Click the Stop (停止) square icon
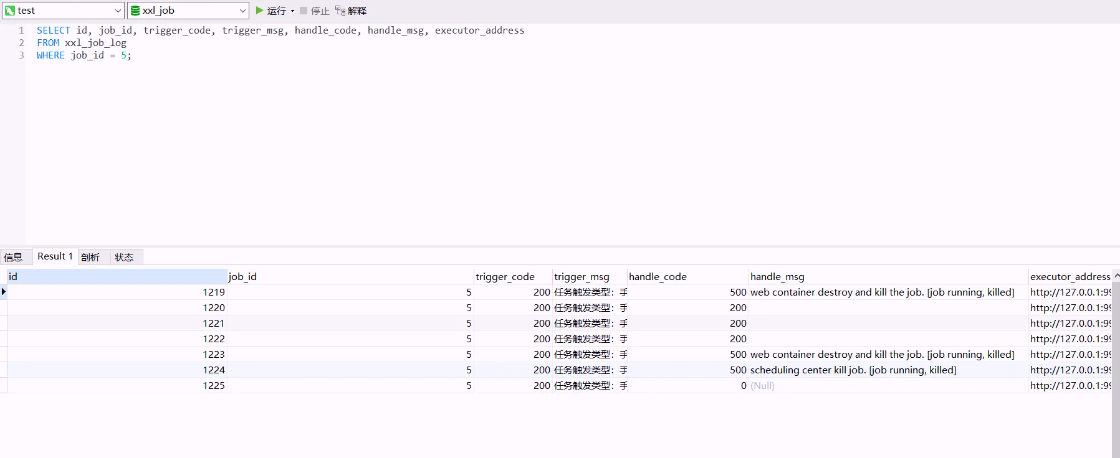This screenshot has height=458, width=1120. (x=304, y=11)
